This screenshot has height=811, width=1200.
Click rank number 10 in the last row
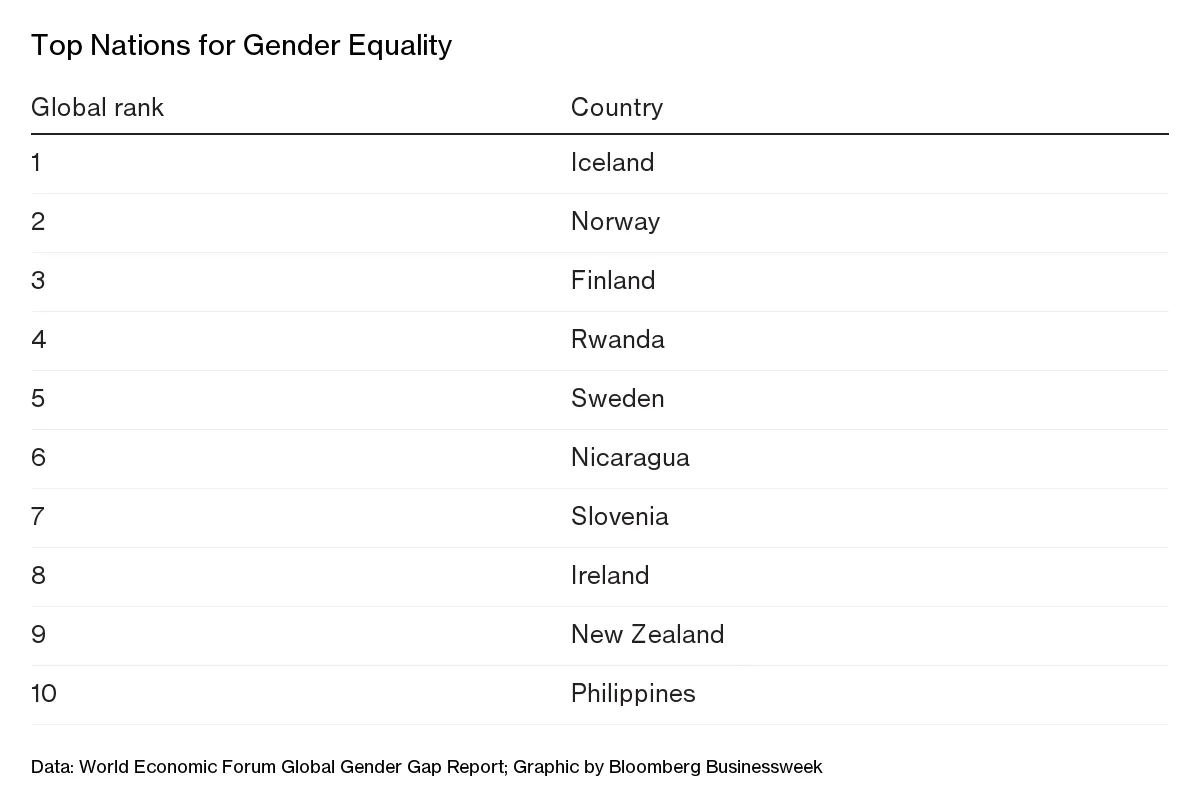[44, 693]
